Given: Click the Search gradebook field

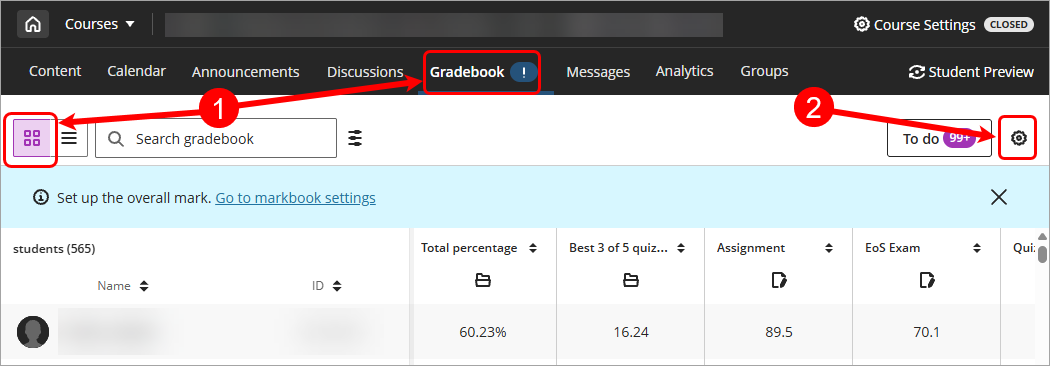Looking at the screenshot, I should 216,139.
